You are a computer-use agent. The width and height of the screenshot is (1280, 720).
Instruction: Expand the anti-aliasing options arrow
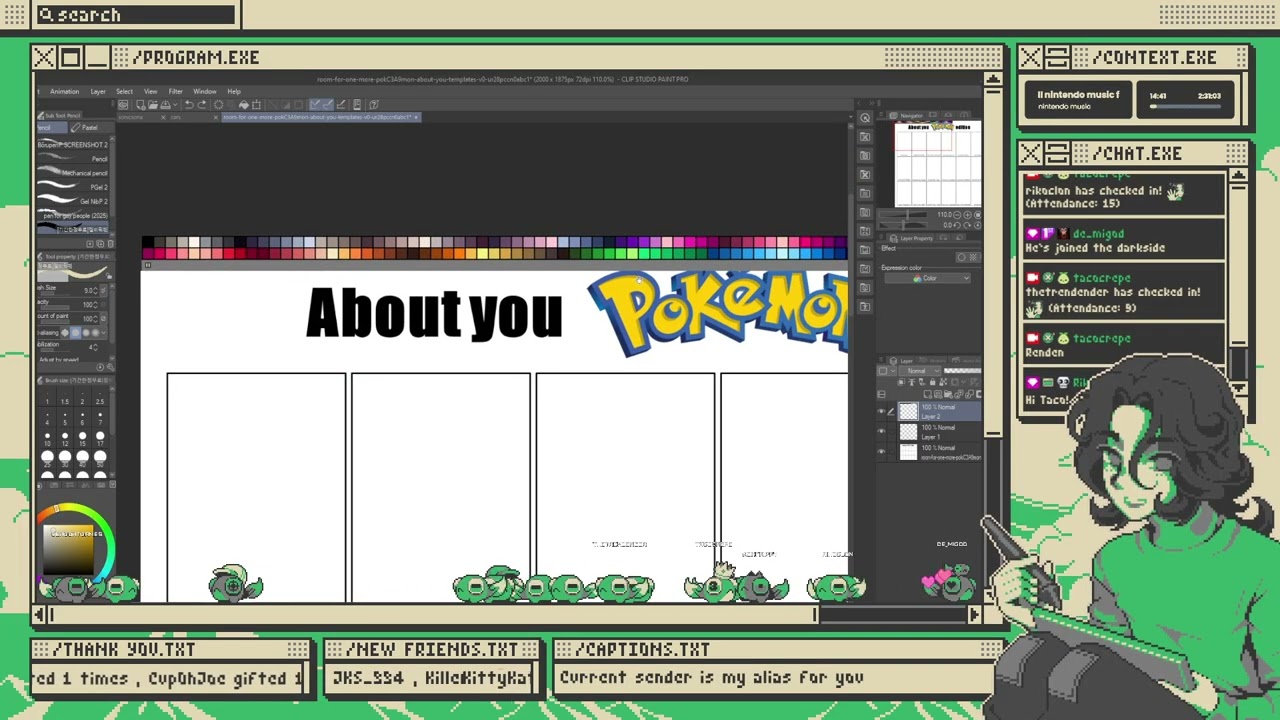pos(104,332)
